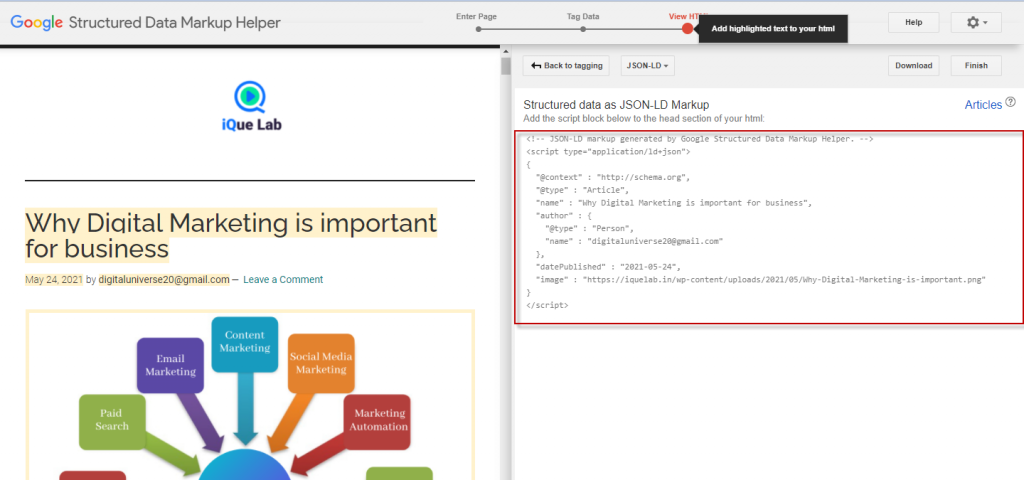The width and height of the screenshot is (1024, 480).
Task: Click the "@type" : "Person" line
Action: [589, 229]
